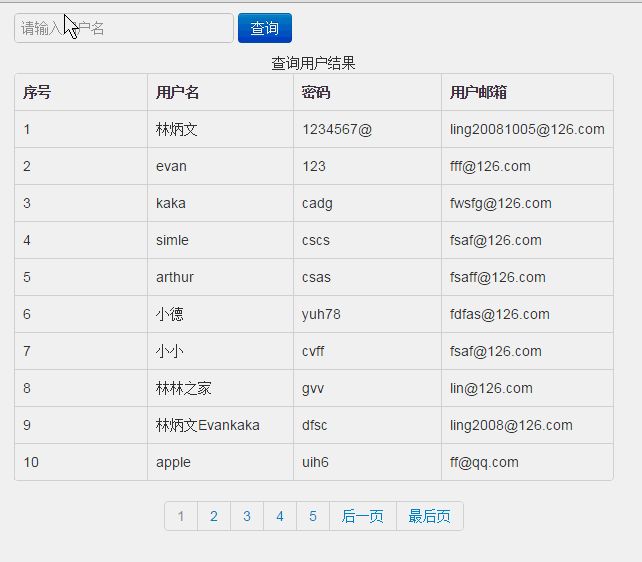Click the 查询 search button
Image resolution: width=642 pixels, height=562 pixels.
265,28
